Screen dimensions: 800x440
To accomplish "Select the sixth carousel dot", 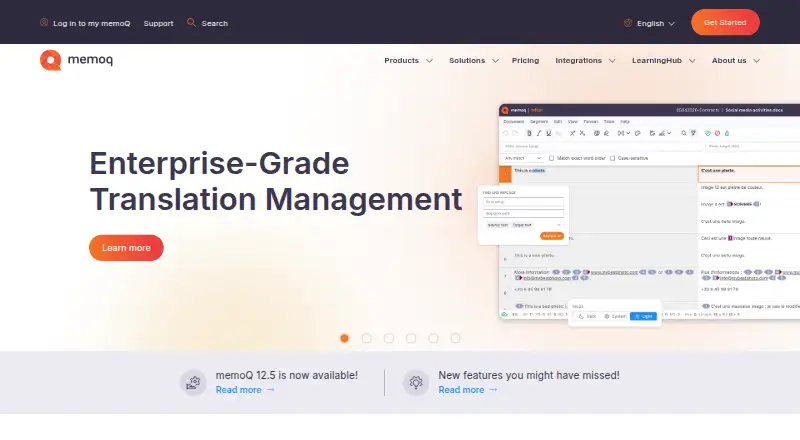I will 455,338.
